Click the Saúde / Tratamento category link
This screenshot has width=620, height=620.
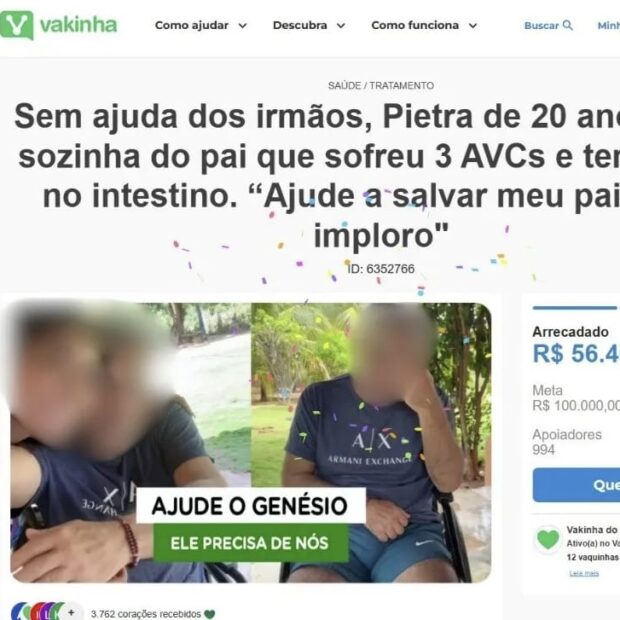point(381,85)
